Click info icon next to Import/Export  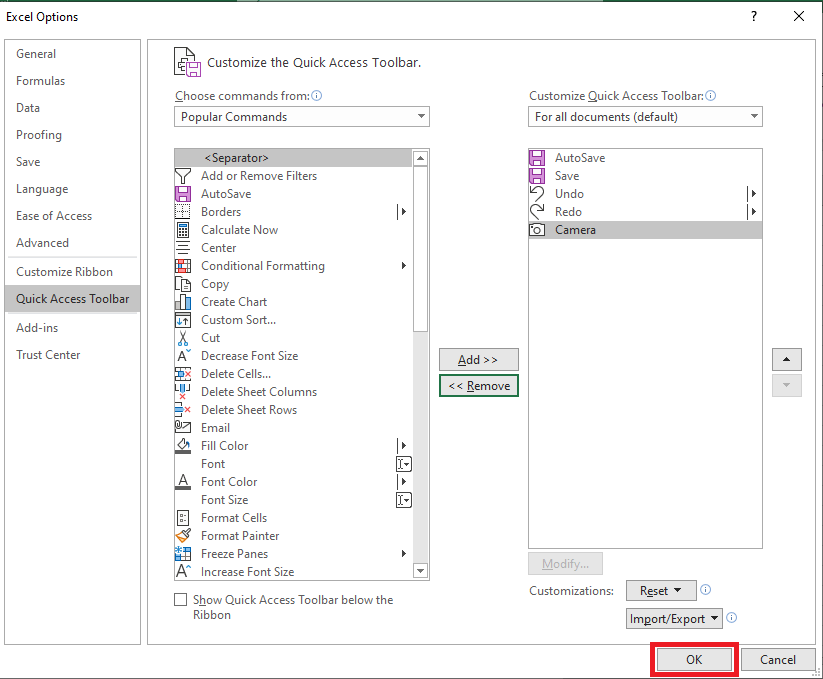pyautogui.click(x=731, y=618)
